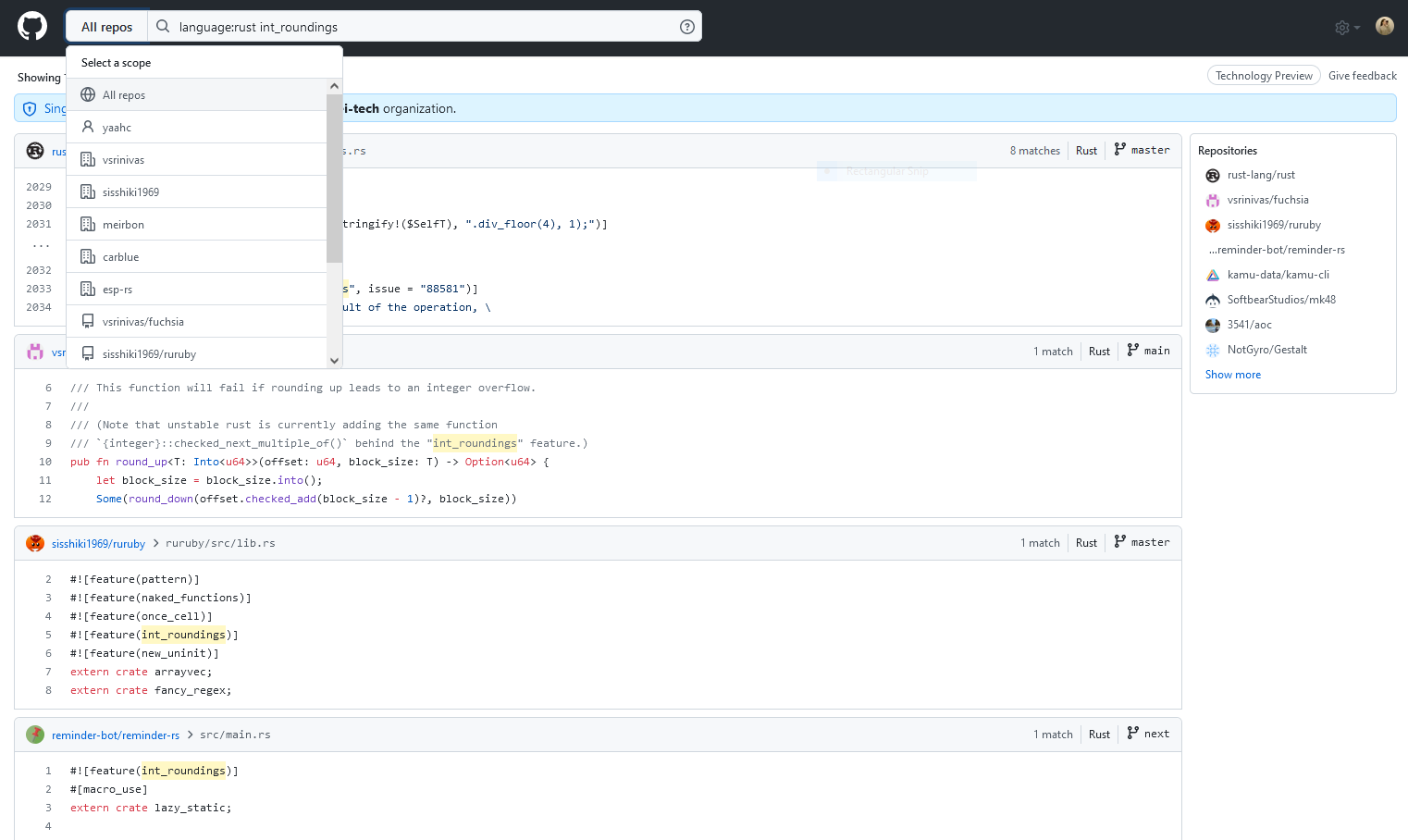Click SoftbearStudios avatar icon in sidebar
This screenshot has height=840, width=1408.
coord(1213,301)
